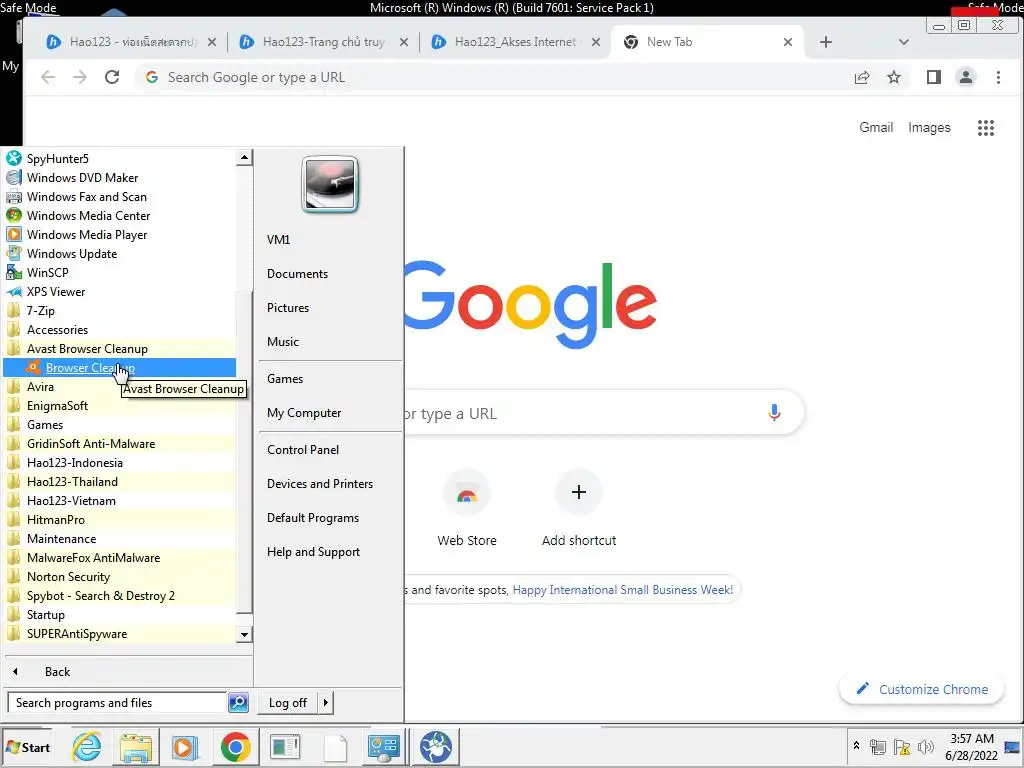Expand the Accessories folder

click(x=57, y=330)
